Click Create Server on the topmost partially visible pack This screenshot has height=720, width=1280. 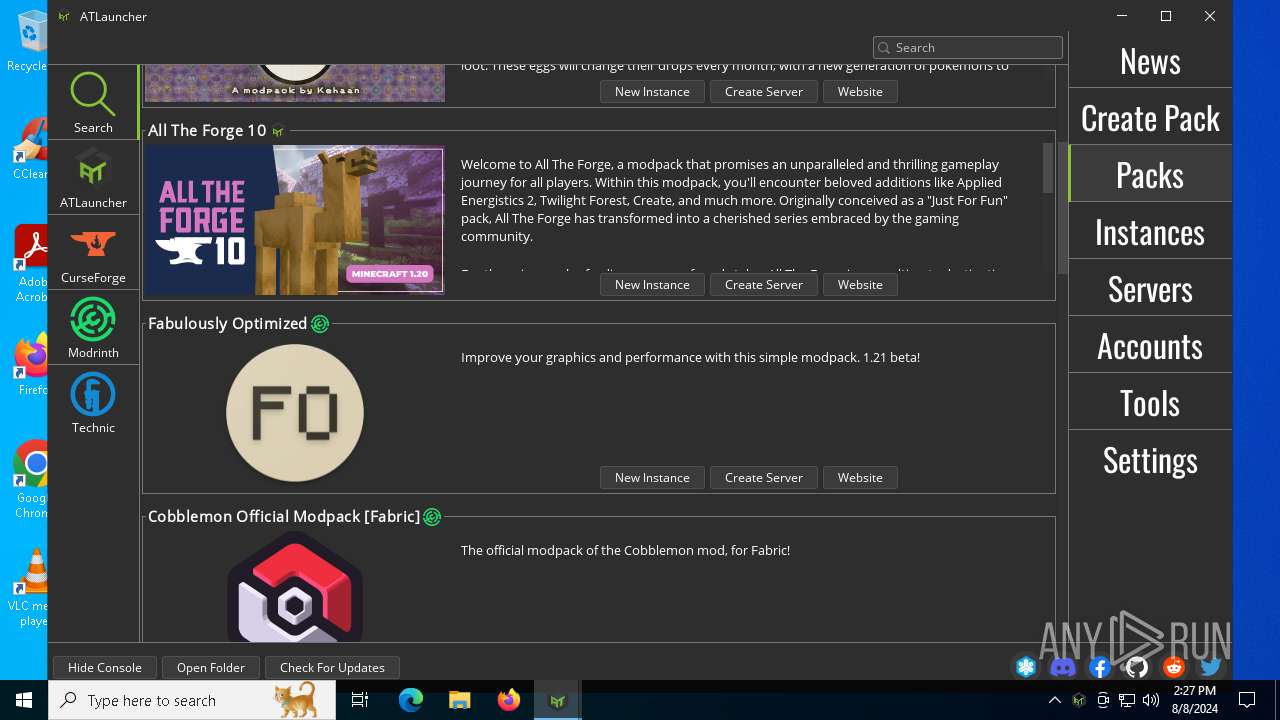tap(764, 91)
